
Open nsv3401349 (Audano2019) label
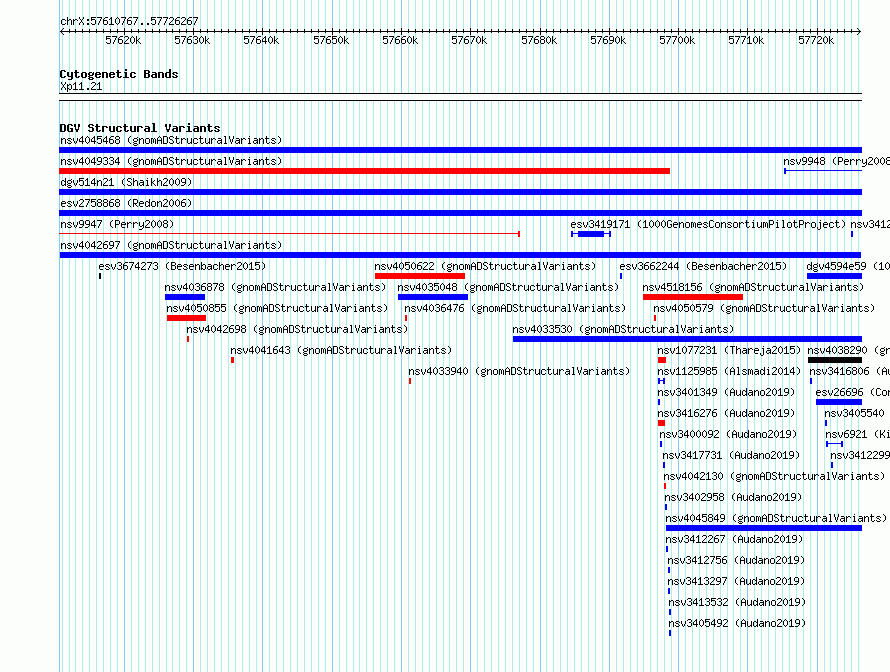click(x=727, y=392)
